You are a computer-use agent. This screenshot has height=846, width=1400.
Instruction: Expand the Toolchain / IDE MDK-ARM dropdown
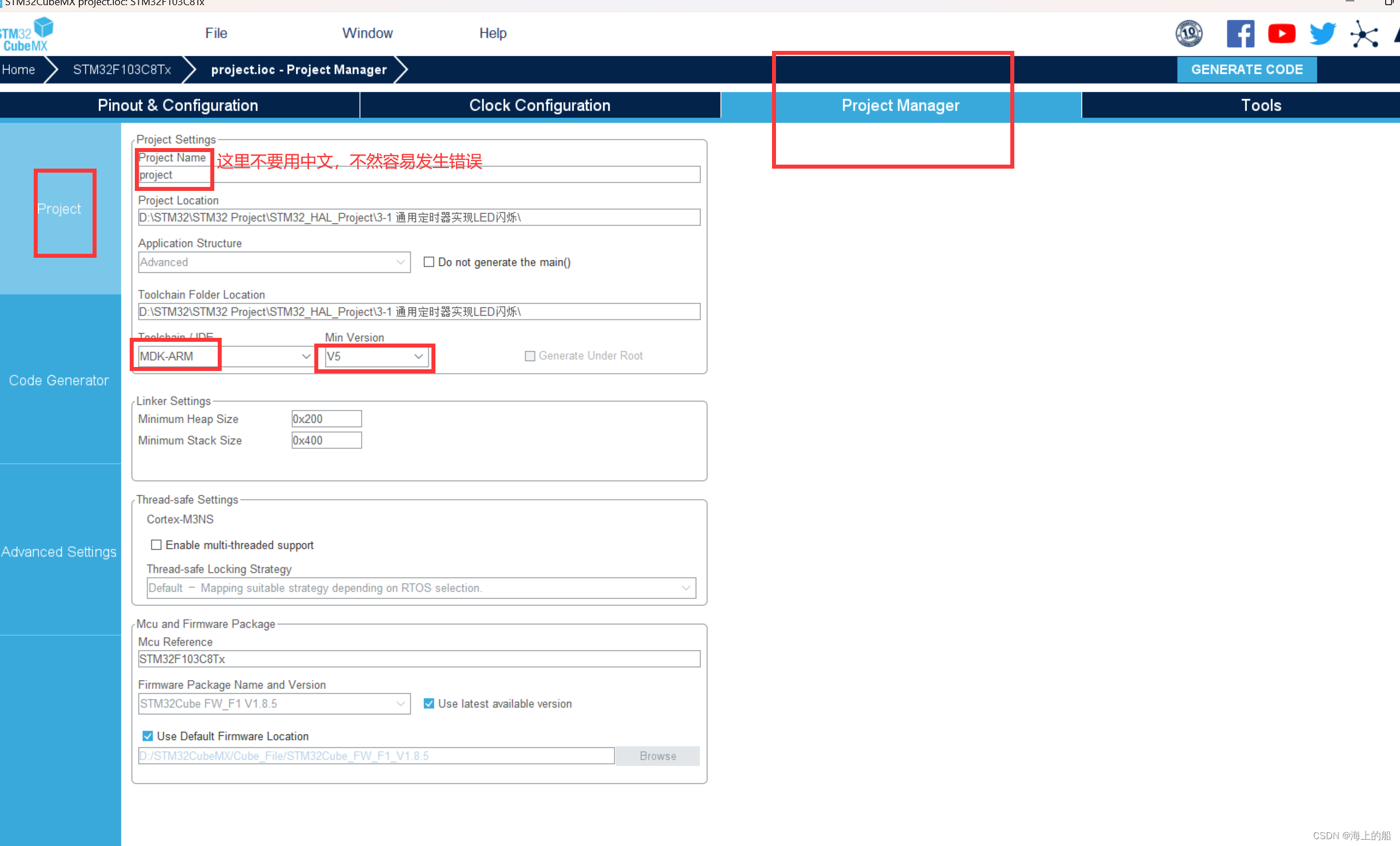306,357
